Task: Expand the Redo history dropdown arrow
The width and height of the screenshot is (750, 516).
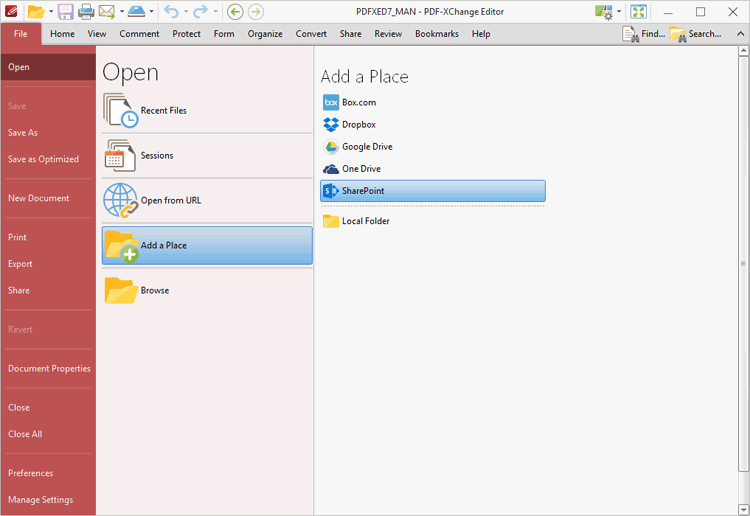Action: tap(215, 11)
